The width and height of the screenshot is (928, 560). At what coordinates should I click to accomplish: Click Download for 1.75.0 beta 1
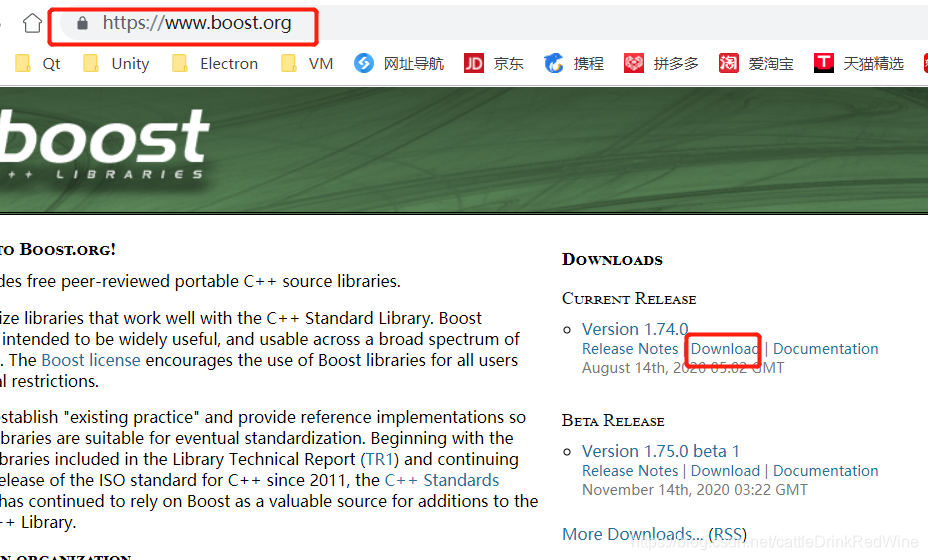pyautogui.click(x=725, y=471)
